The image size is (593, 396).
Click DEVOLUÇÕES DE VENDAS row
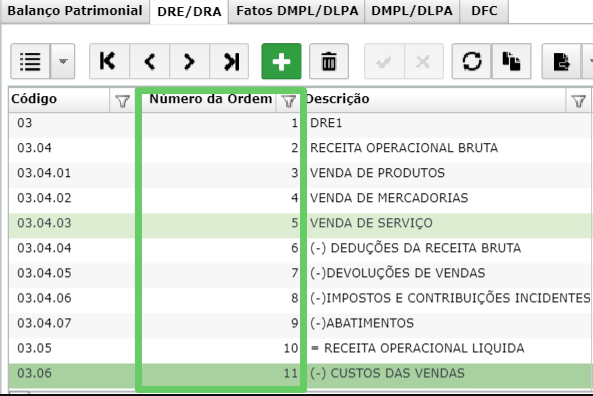[x=397, y=273]
